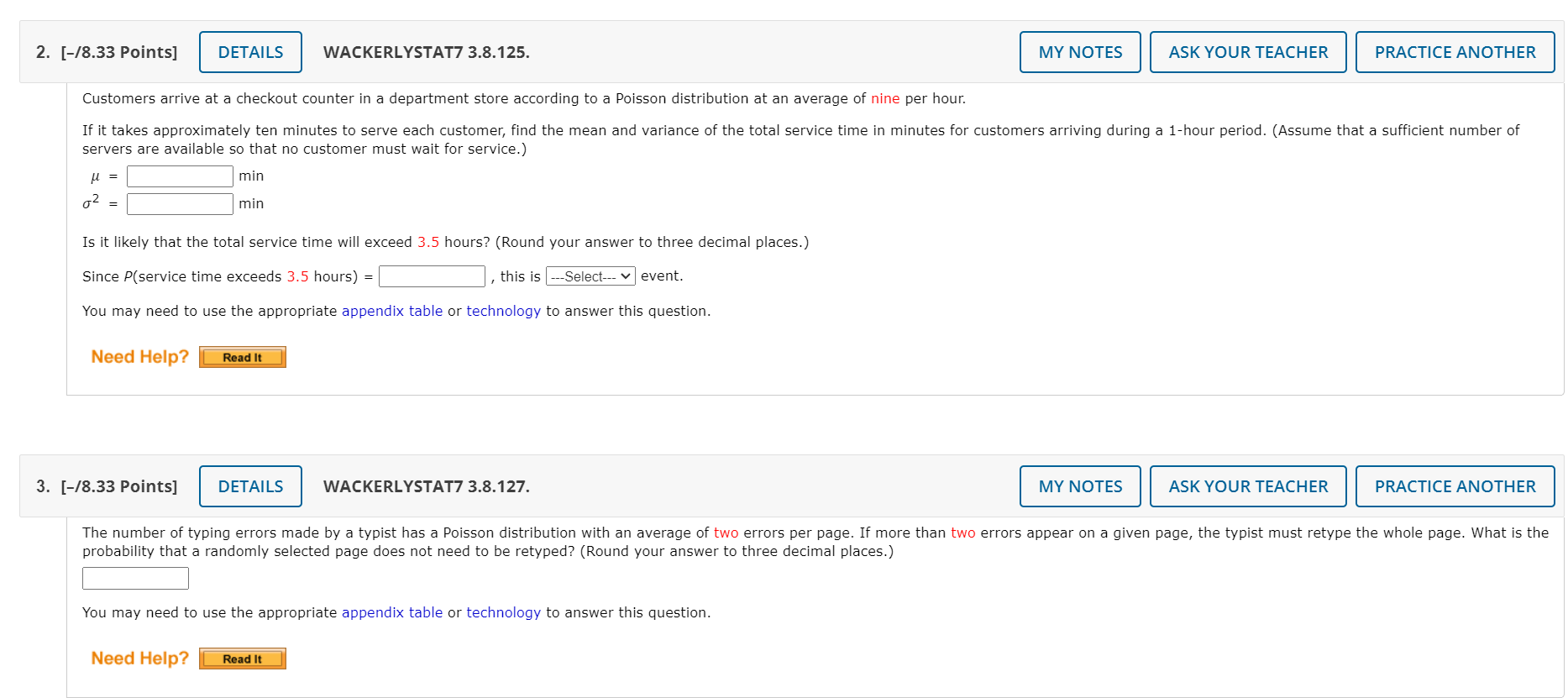Screen dimensions: 1568x698
Task: Open the technology link in question 3
Action: click(503, 612)
